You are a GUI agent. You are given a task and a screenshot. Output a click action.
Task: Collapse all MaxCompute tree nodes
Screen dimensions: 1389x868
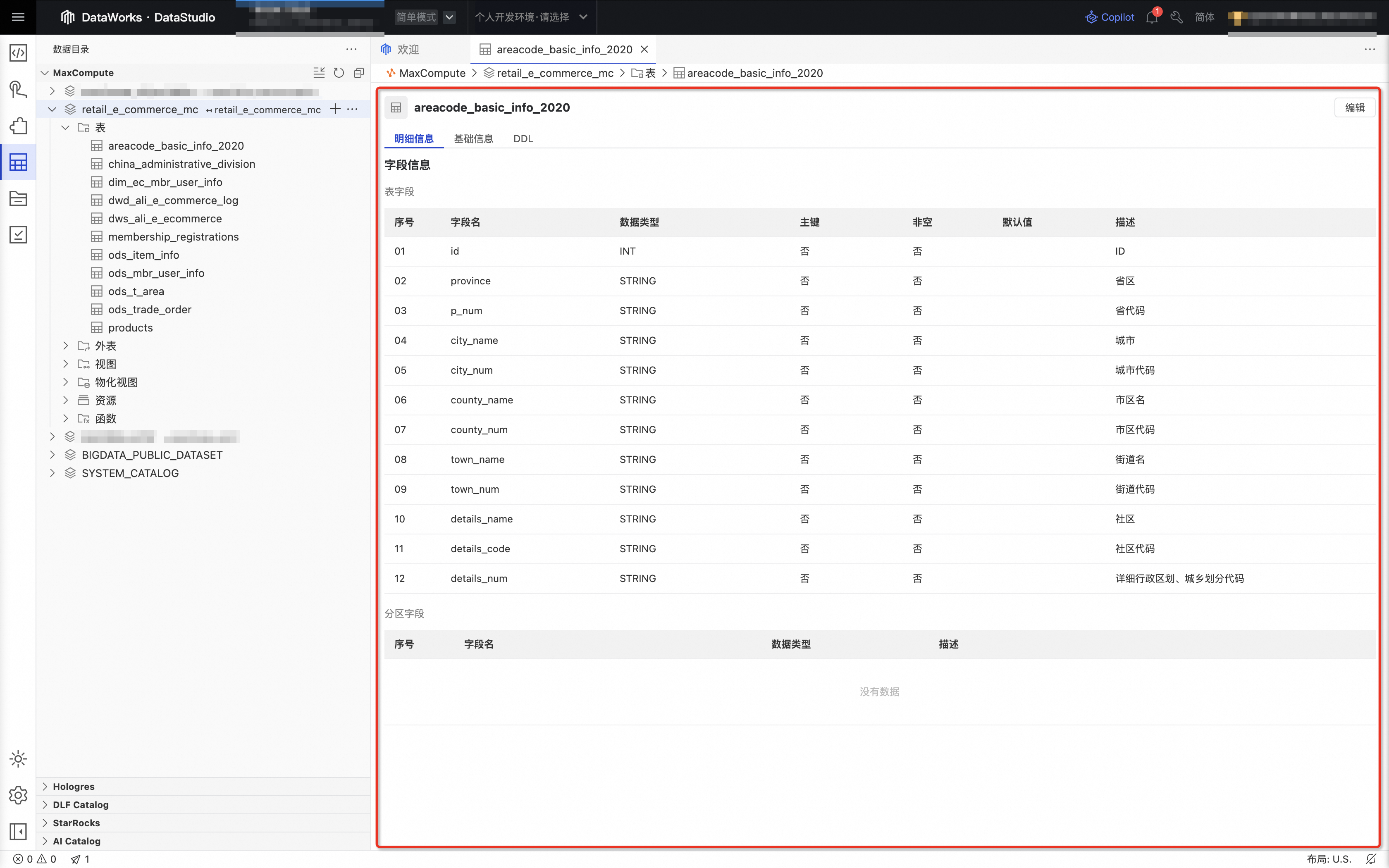tap(359, 73)
